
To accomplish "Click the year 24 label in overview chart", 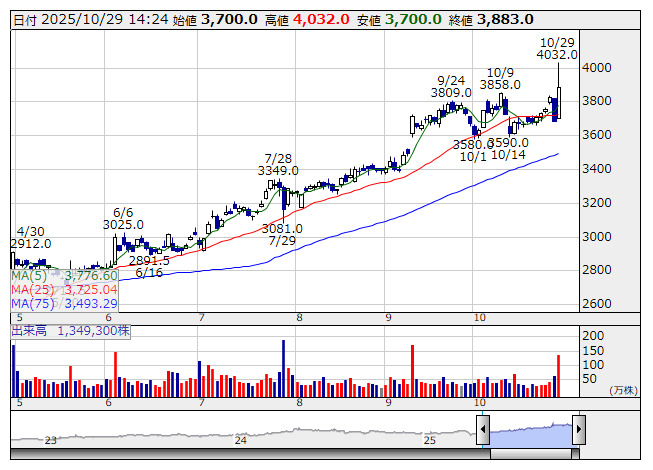I will click(241, 440).
